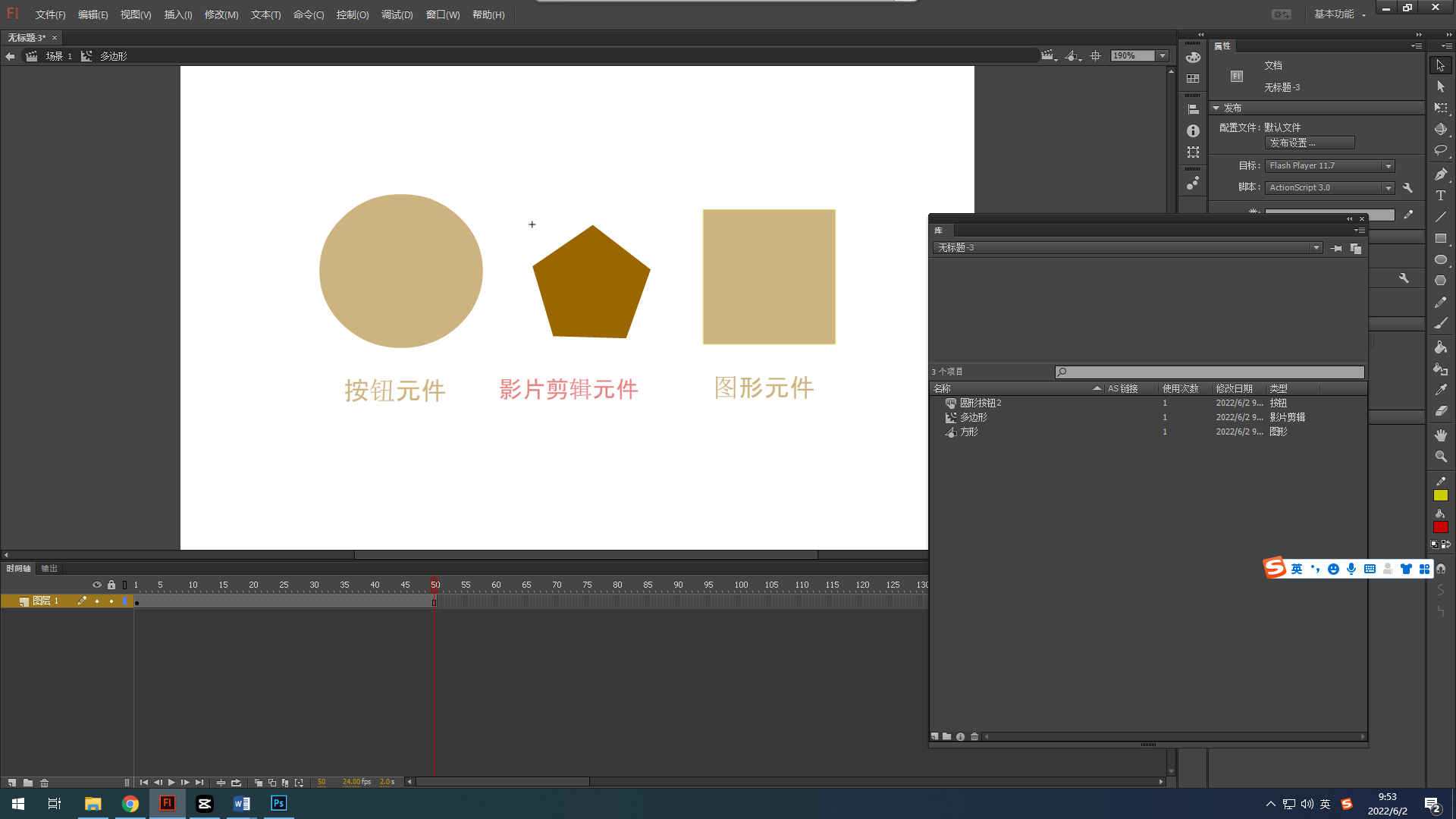Toggle outline color box for 图层 1
1456x819 pixels.
(x=125, y=601)
